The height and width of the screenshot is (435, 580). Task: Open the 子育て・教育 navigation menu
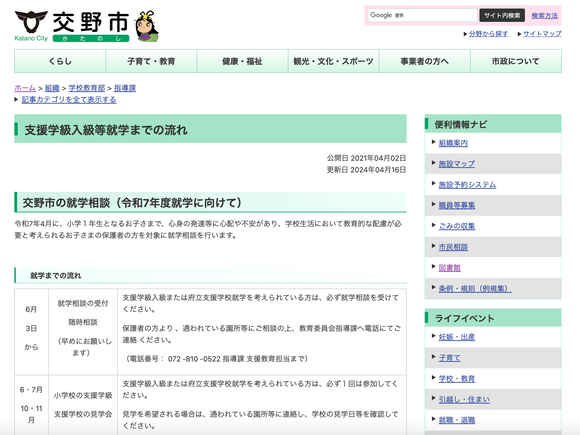[151, 61]
